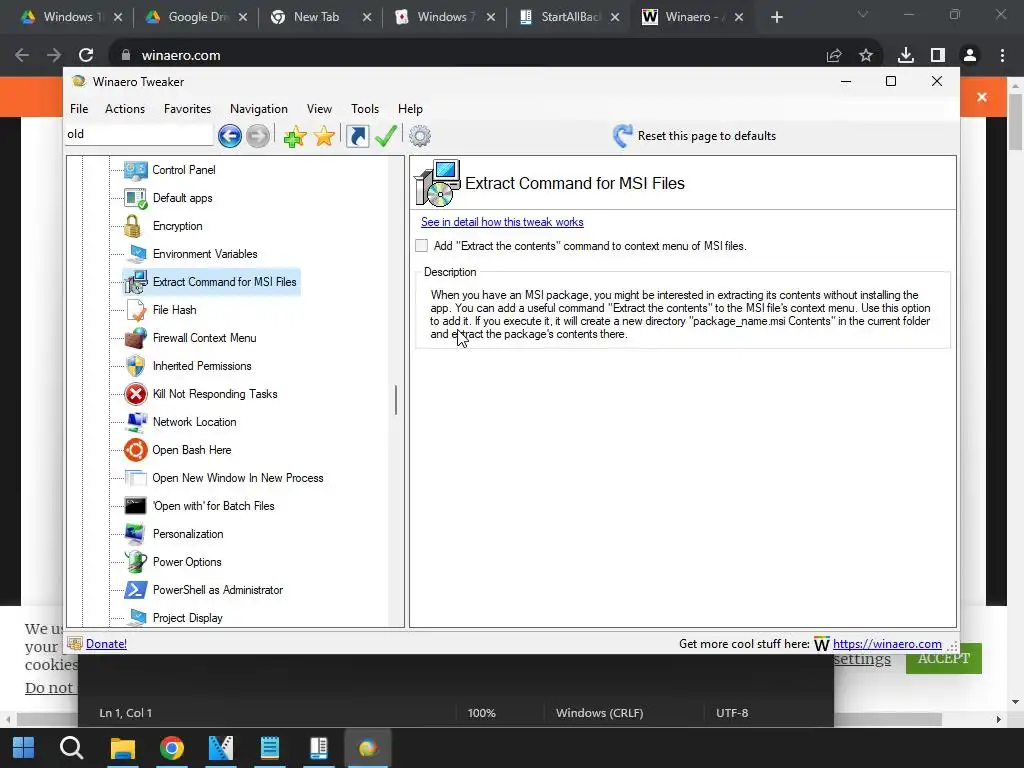Open the Windows Start menu
The width and height of the screenshot is (1024, 768).
coord(24,748)
